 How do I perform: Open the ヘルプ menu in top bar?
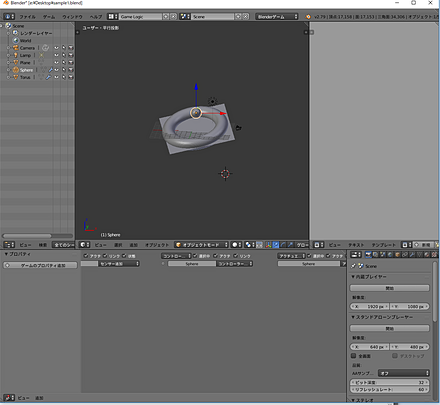(96, 17)
